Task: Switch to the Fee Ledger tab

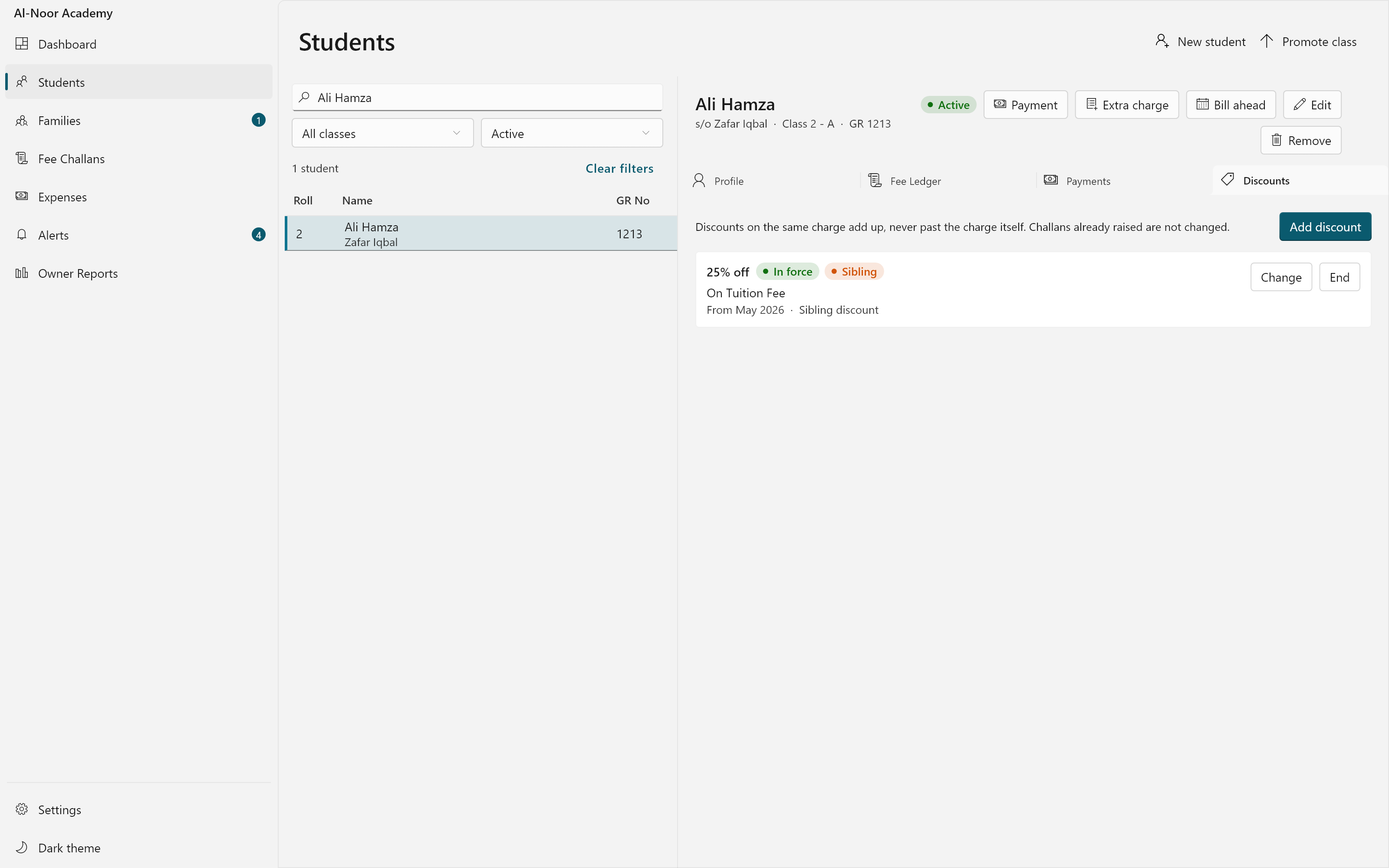Action: [948, 181]
